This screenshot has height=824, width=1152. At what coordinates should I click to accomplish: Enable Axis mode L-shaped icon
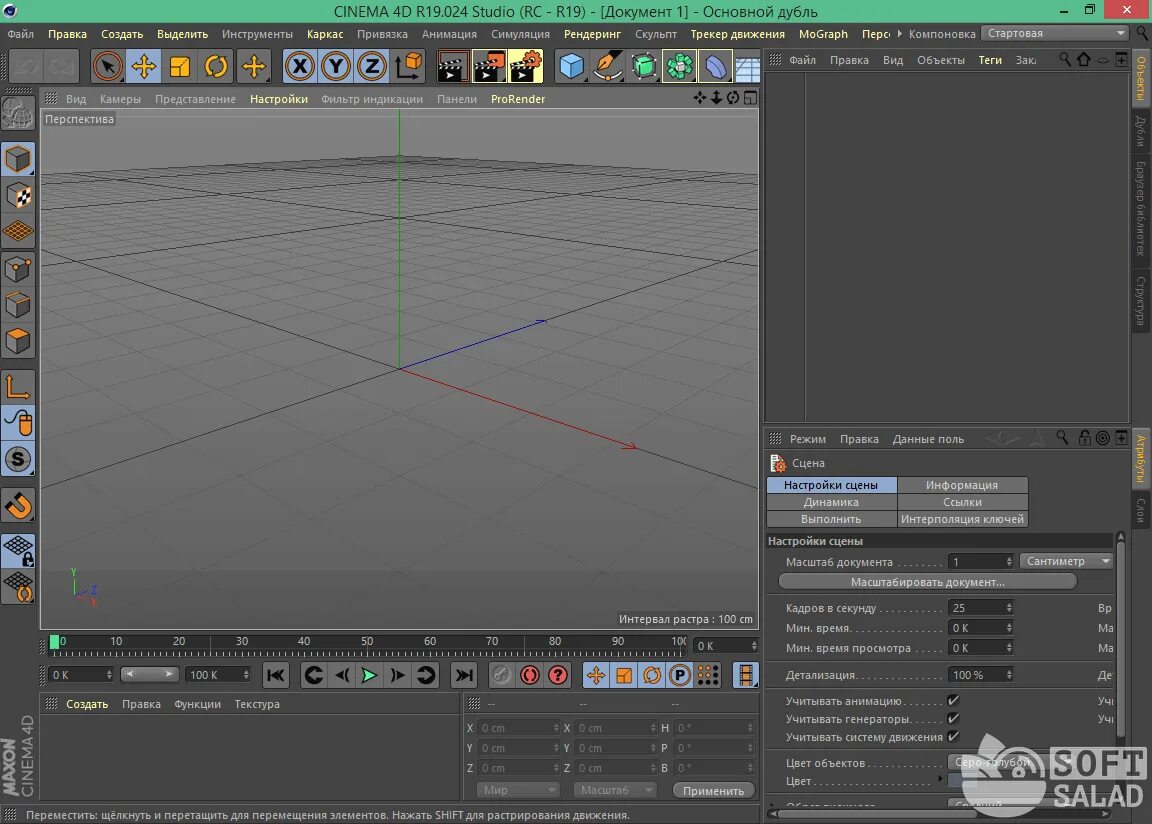pos(18,387)
